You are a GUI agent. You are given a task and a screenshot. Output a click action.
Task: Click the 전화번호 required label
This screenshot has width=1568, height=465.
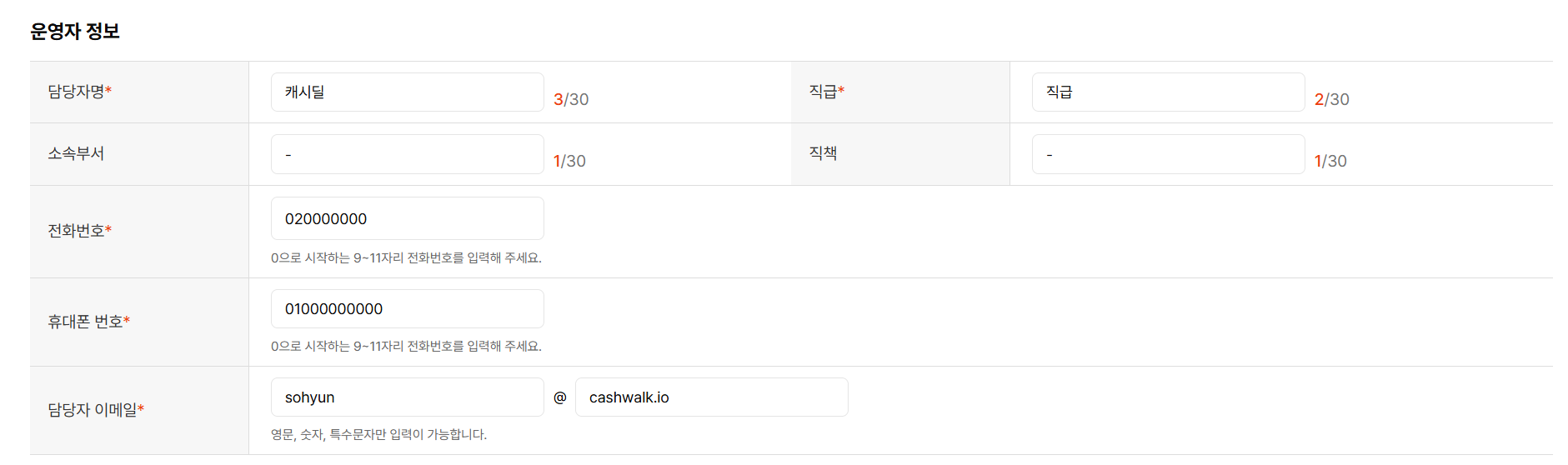coord(77,231)
